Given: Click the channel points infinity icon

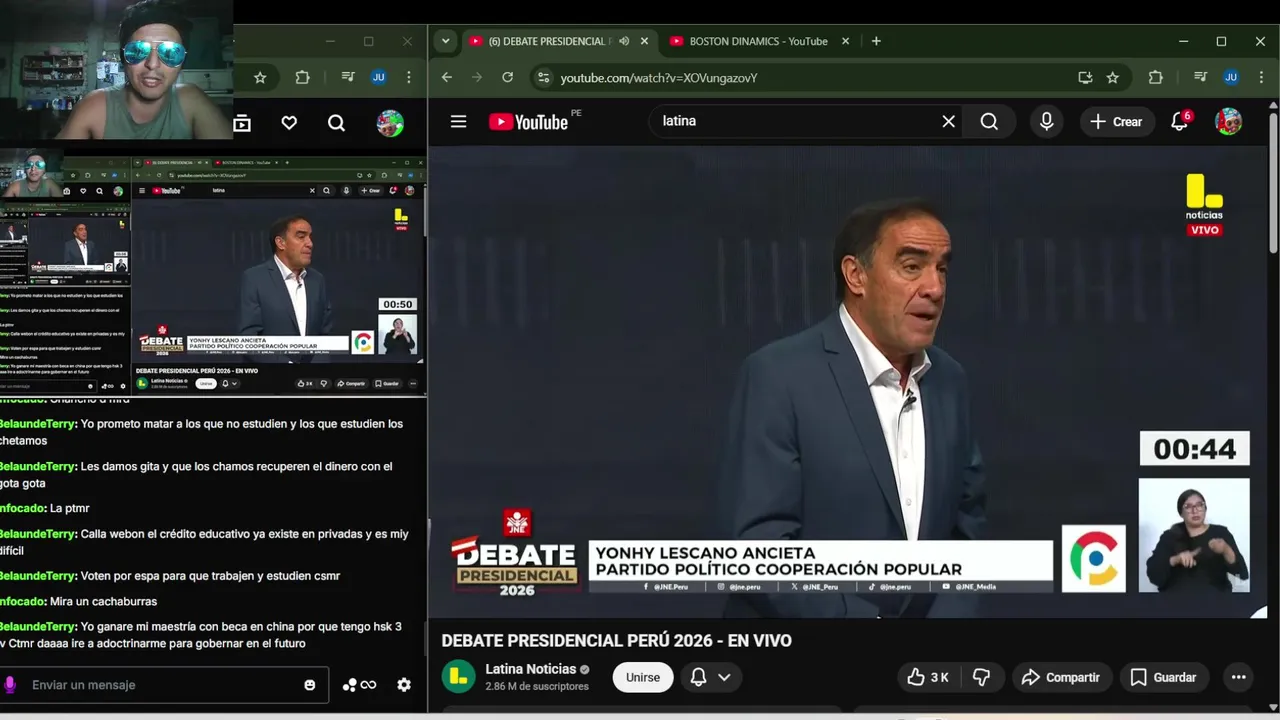Looking at the screenshot, I should 359,685.
